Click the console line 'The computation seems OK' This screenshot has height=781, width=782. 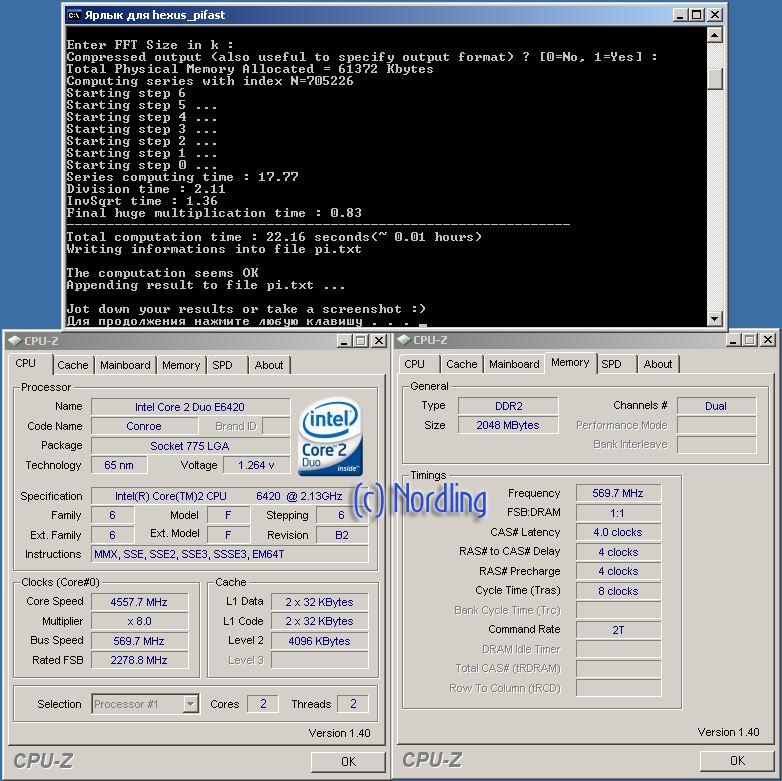(x=163, y=273)
